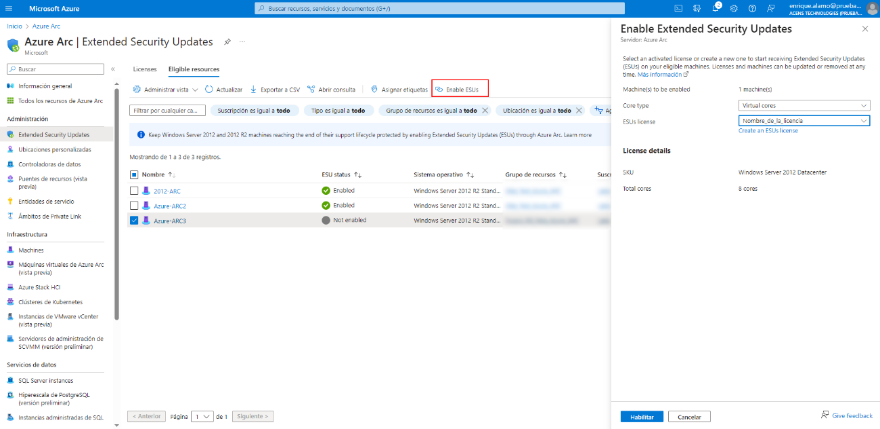Click the top Azure search box

(x=439, y=8)
